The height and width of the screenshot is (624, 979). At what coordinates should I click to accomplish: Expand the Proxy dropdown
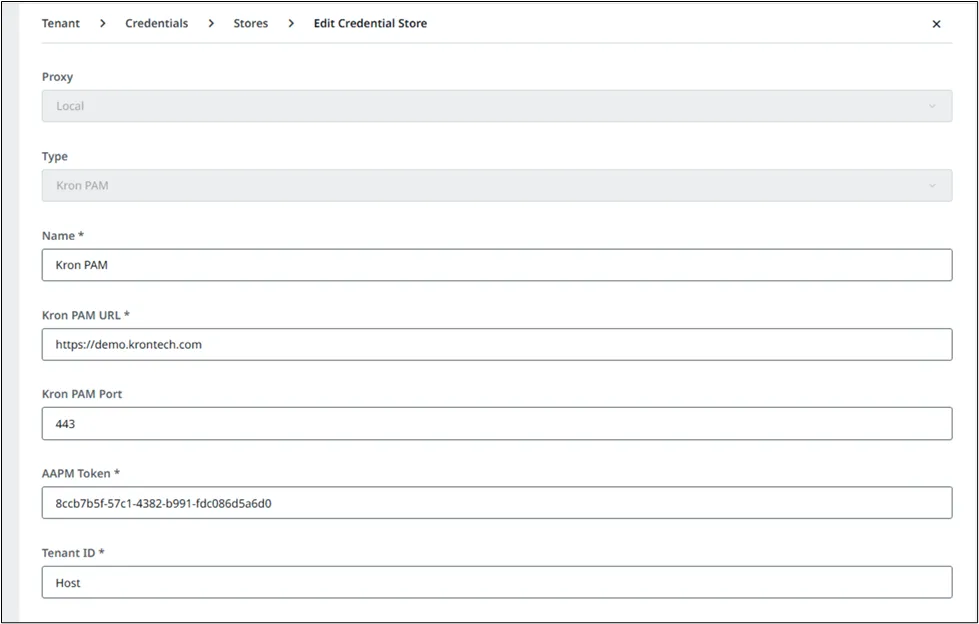pos(497,106)
